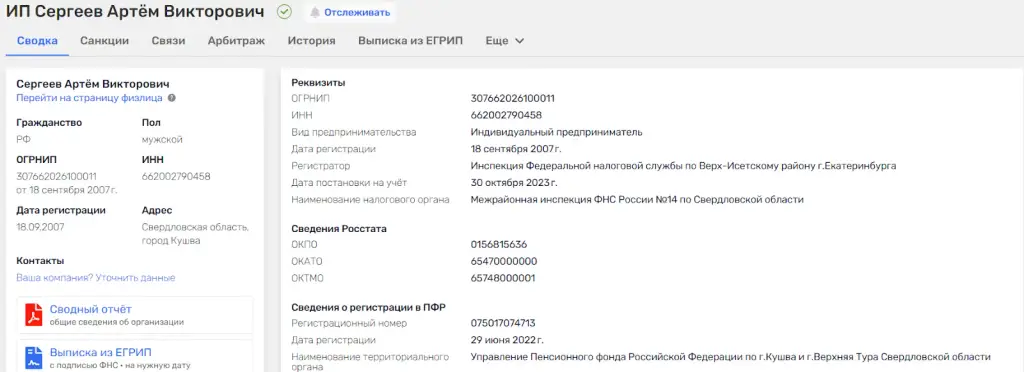Click the Сведения о регистрации в ПФР heading

pos(368,307)
